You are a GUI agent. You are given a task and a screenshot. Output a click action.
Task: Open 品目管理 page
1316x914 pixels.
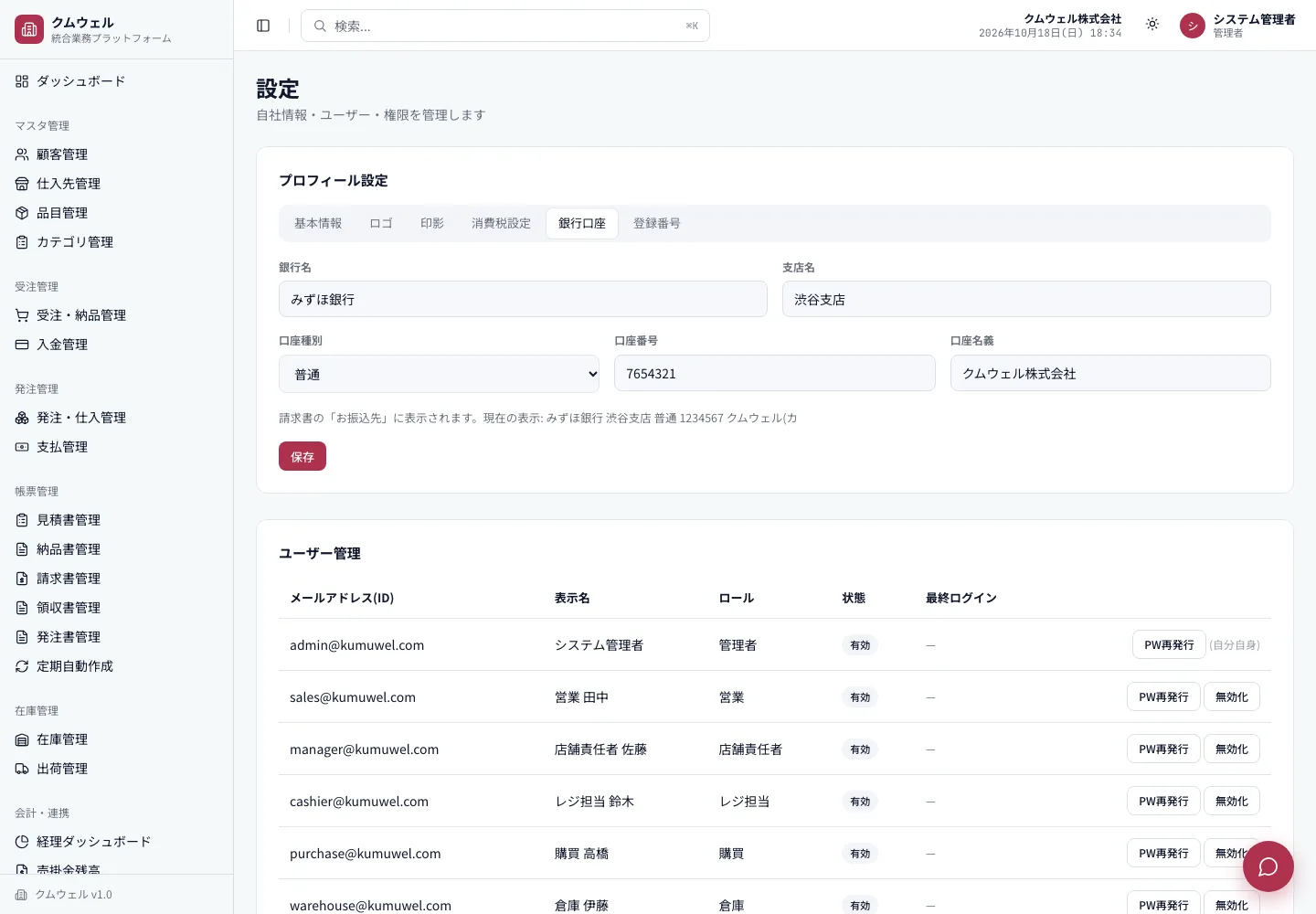click(x=116, y=213)
